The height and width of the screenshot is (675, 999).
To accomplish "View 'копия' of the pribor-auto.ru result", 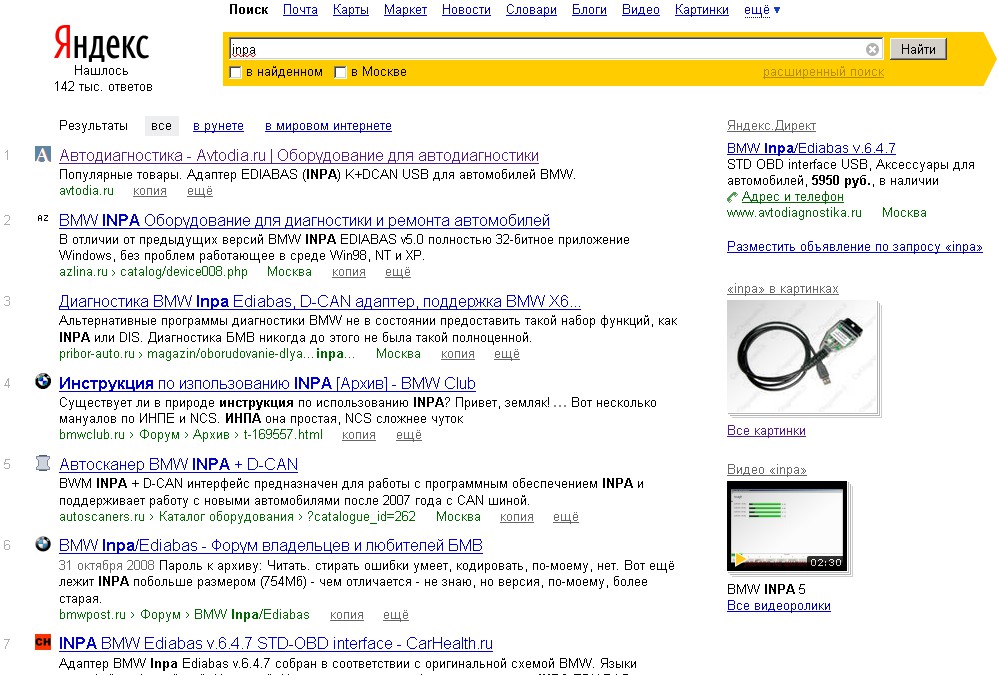I will (x=457, y=353).
